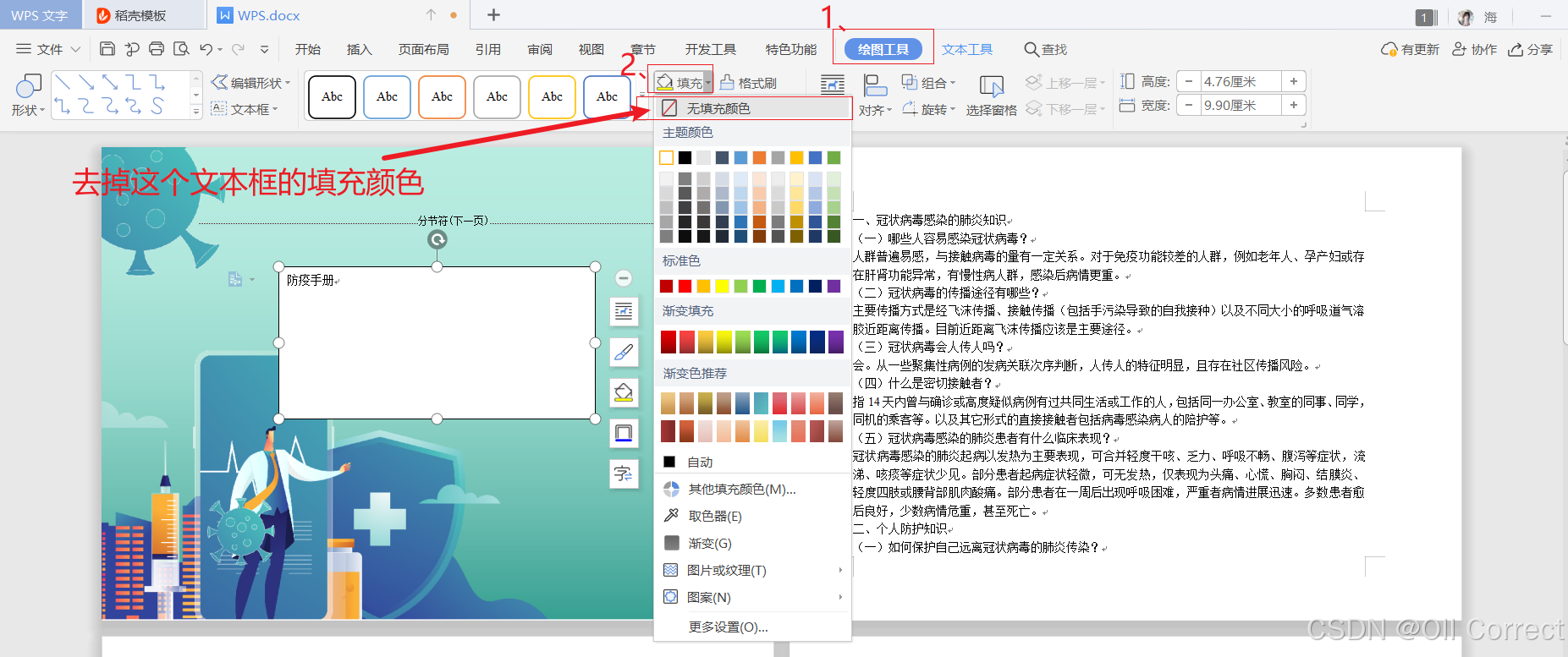Pick the red gradient fill swatch
1568x657 pixels.
point(668,342)
